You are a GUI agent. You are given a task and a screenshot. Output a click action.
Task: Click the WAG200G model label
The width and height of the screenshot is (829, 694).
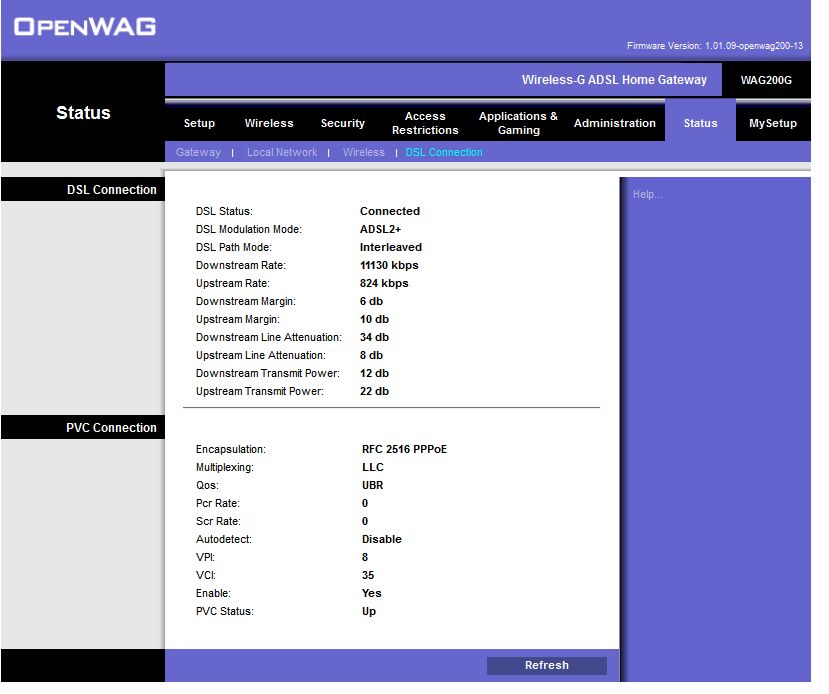tap(766, 80)
